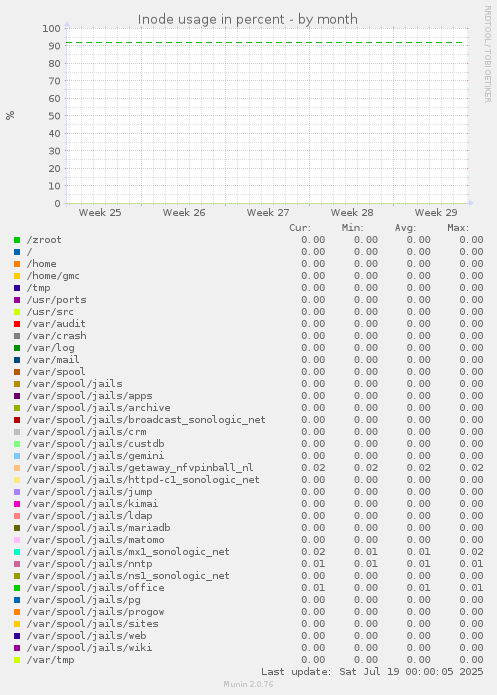Click the 'Week 29' x-axis label

coord(436,212)
